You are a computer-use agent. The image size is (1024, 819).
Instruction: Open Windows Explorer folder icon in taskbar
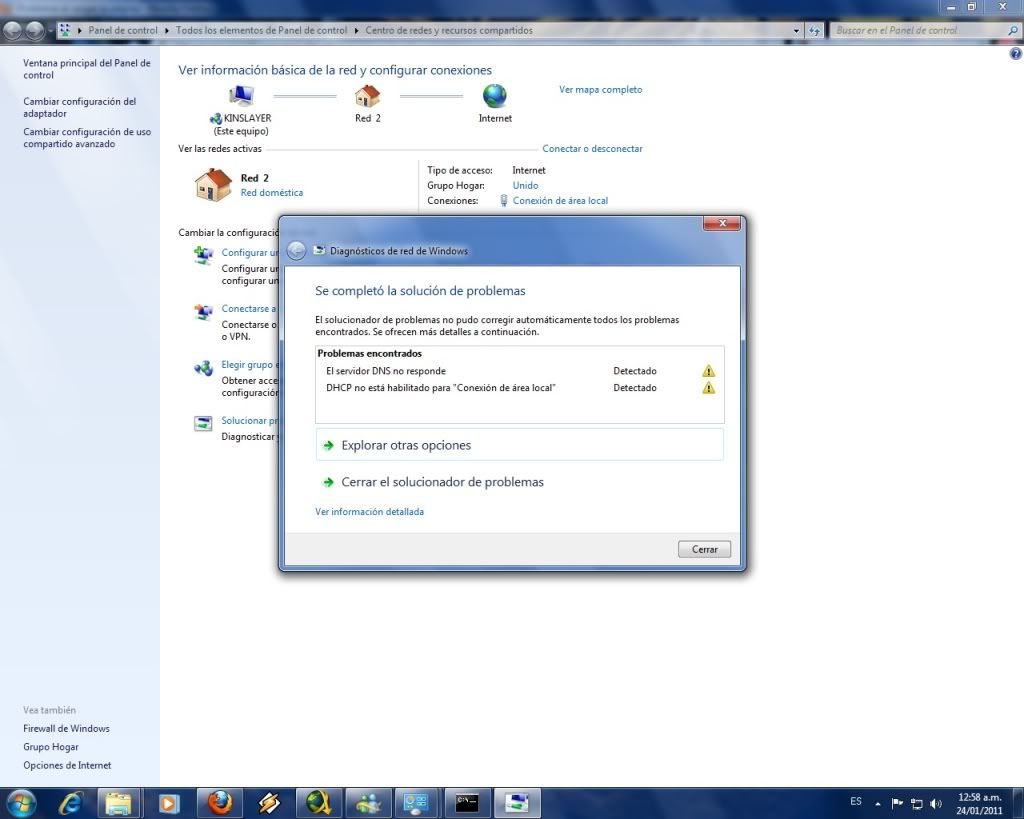[119, 802]
